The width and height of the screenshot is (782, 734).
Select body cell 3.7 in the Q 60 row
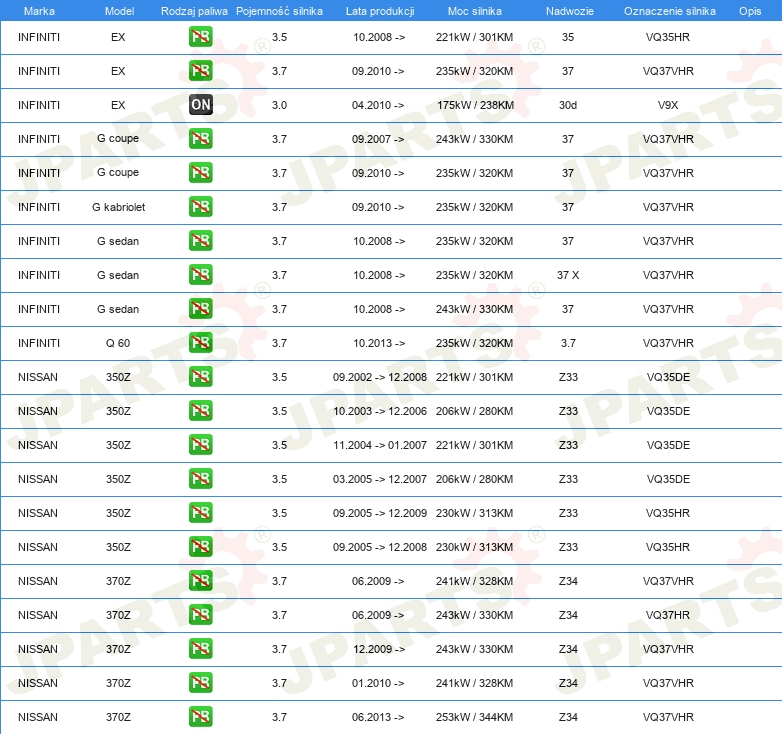click(x=568, y=343)
